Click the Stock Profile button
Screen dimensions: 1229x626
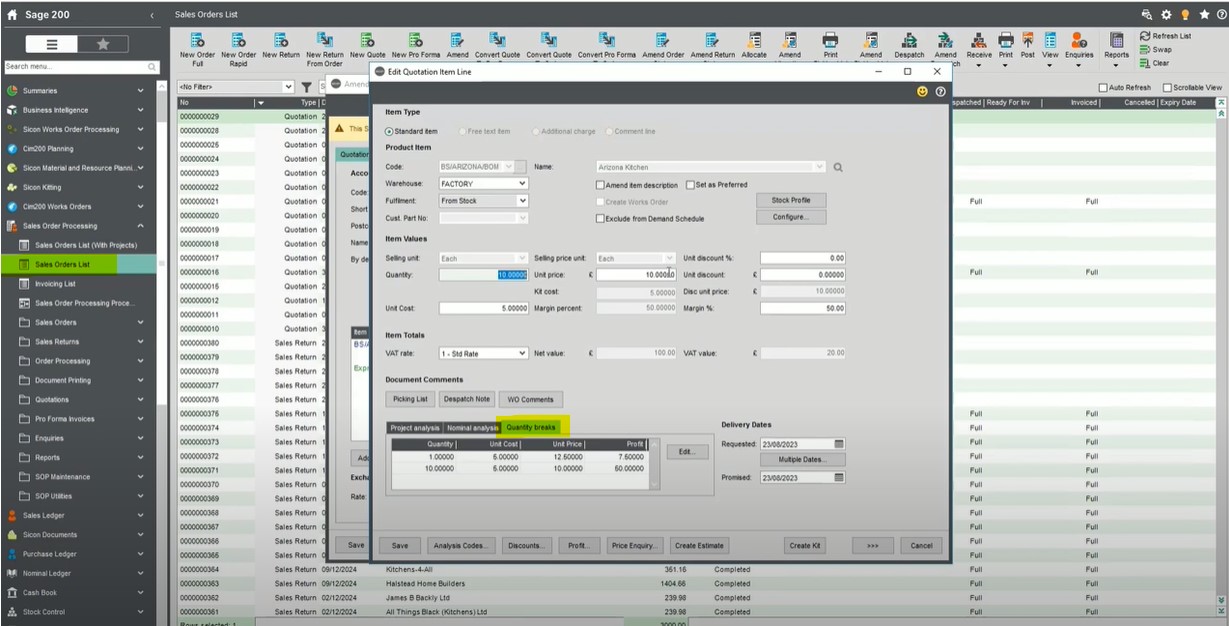coord(791,200)
